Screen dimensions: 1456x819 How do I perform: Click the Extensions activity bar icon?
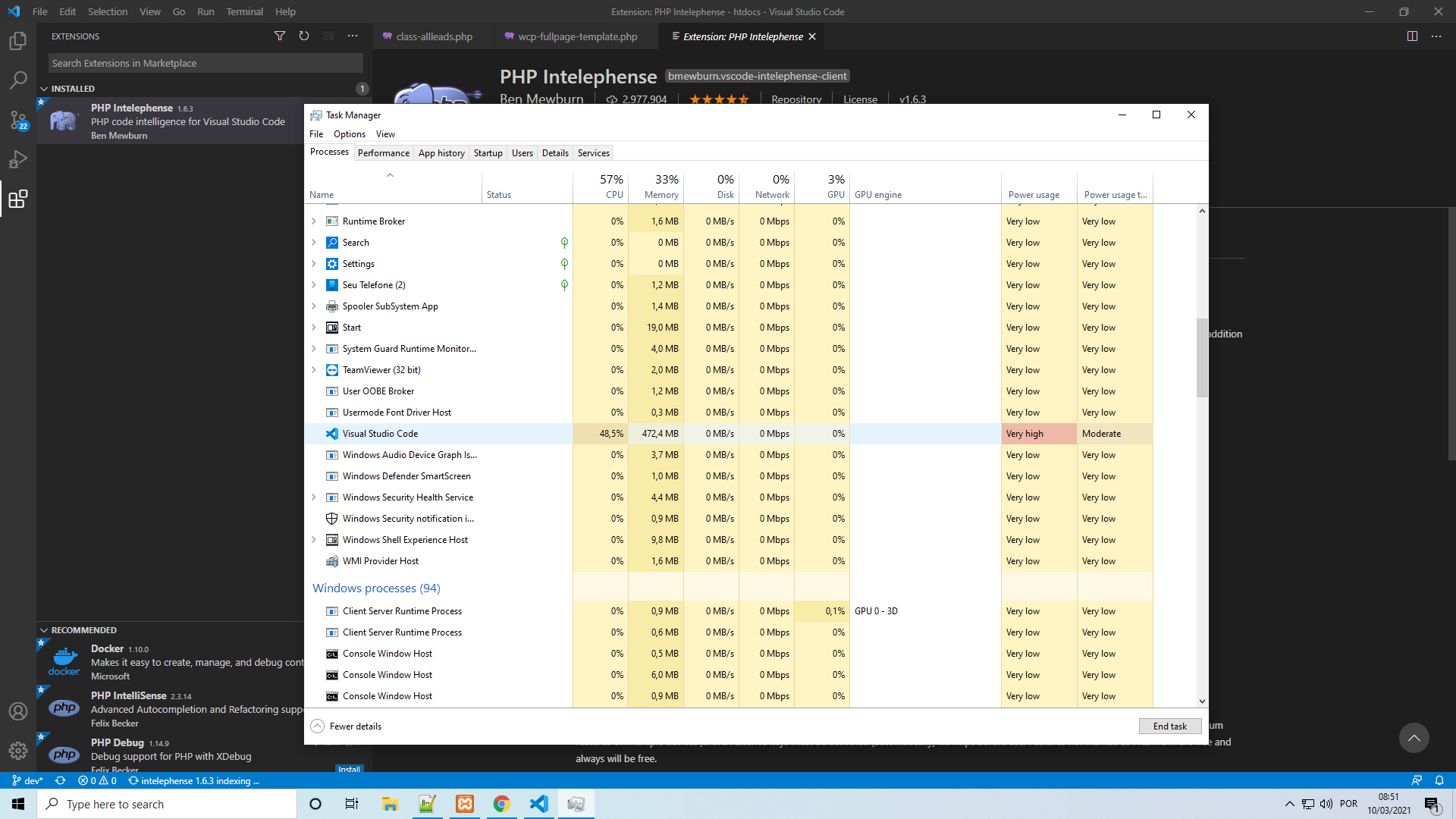[18, 199]
